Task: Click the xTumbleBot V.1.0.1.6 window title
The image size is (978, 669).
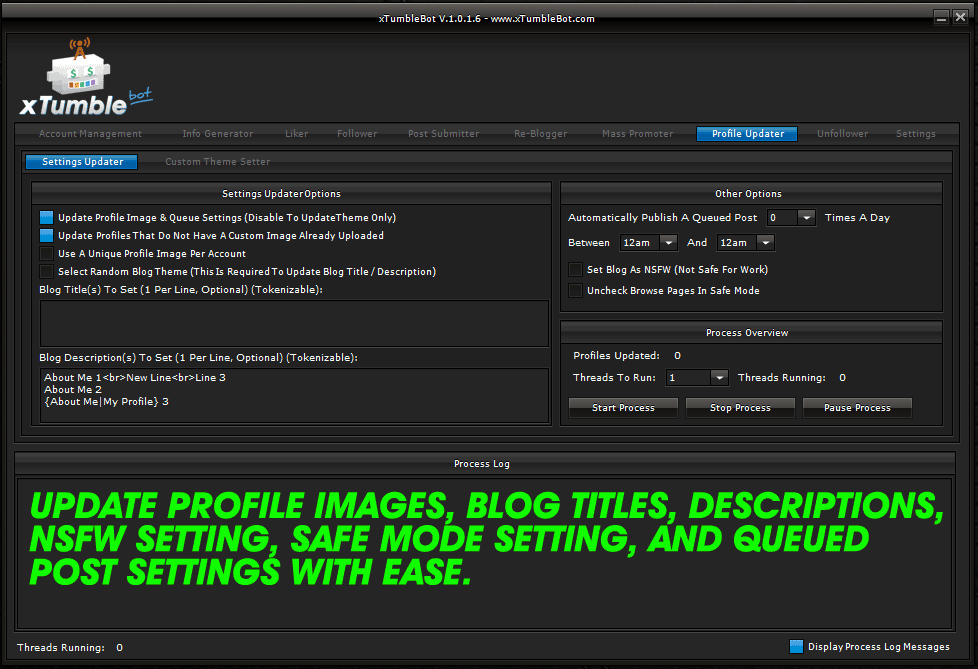Action: point(487,19)
